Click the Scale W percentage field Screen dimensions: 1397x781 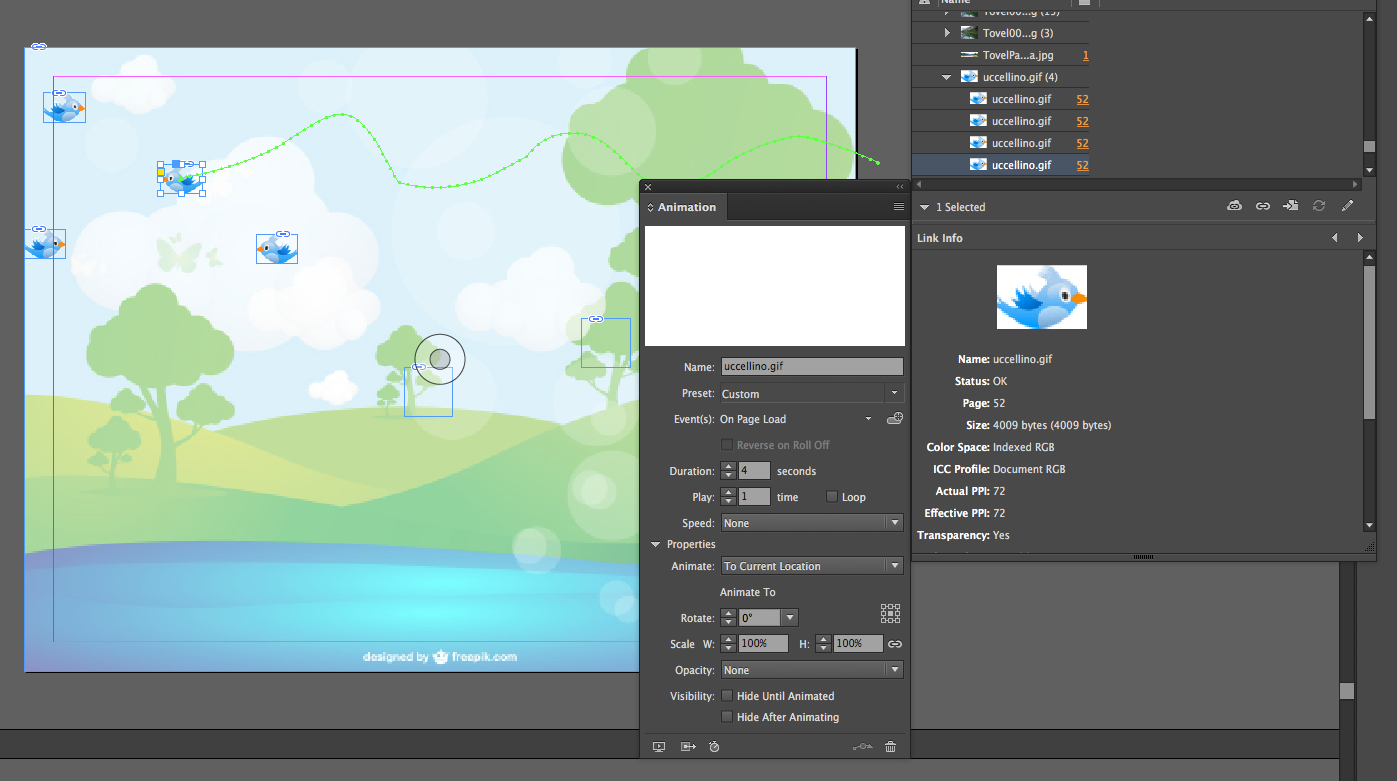[x=763, y=644]
